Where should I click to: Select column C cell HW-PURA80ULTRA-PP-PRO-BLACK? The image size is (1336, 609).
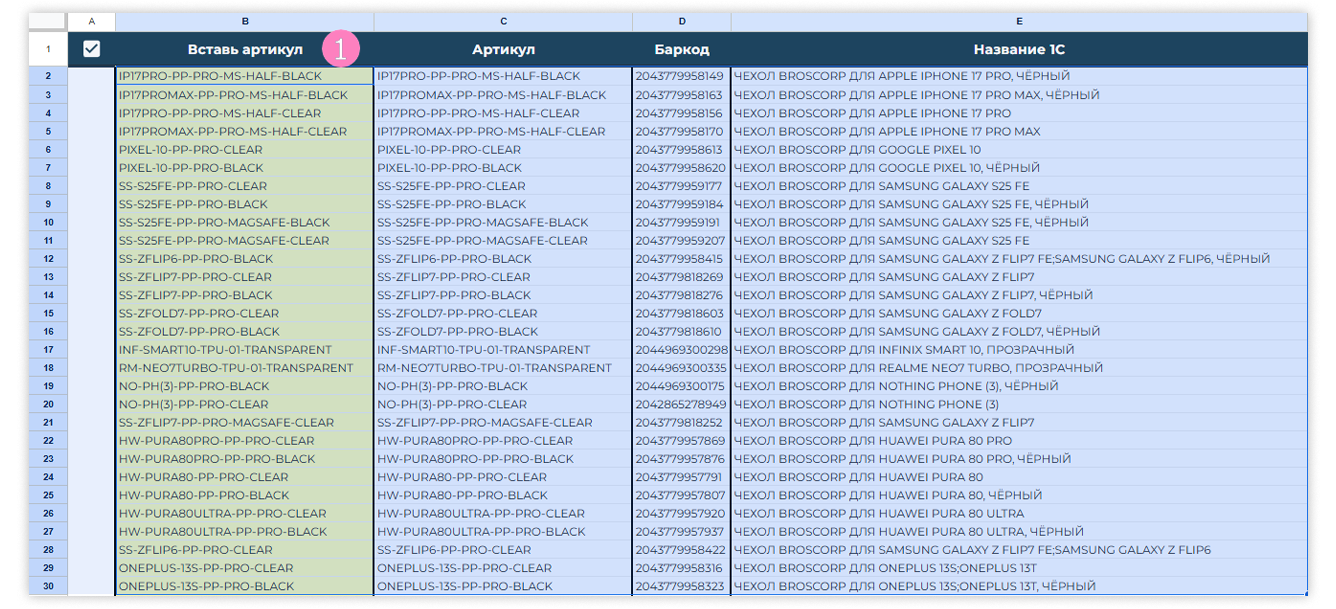click(503, 532)
